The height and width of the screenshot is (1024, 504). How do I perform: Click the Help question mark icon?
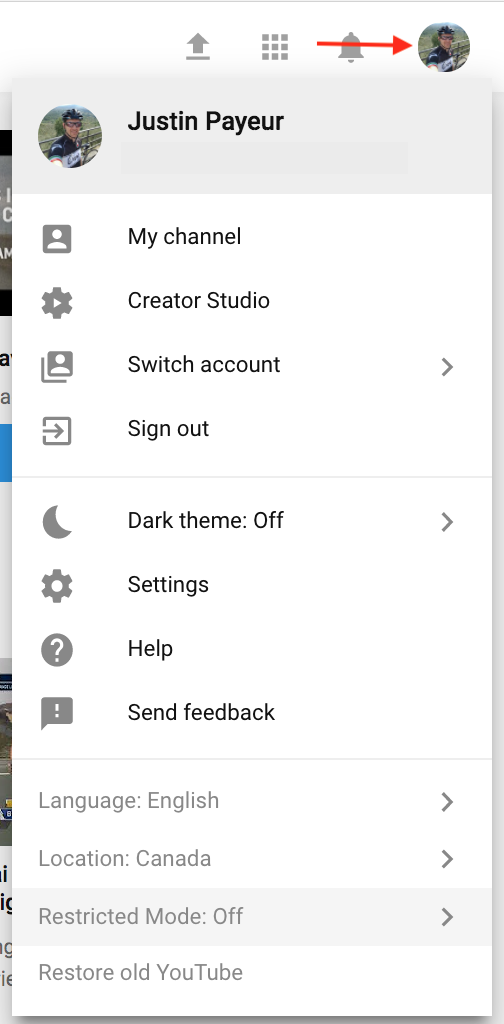pyautogui.click(x=57, y=650)
